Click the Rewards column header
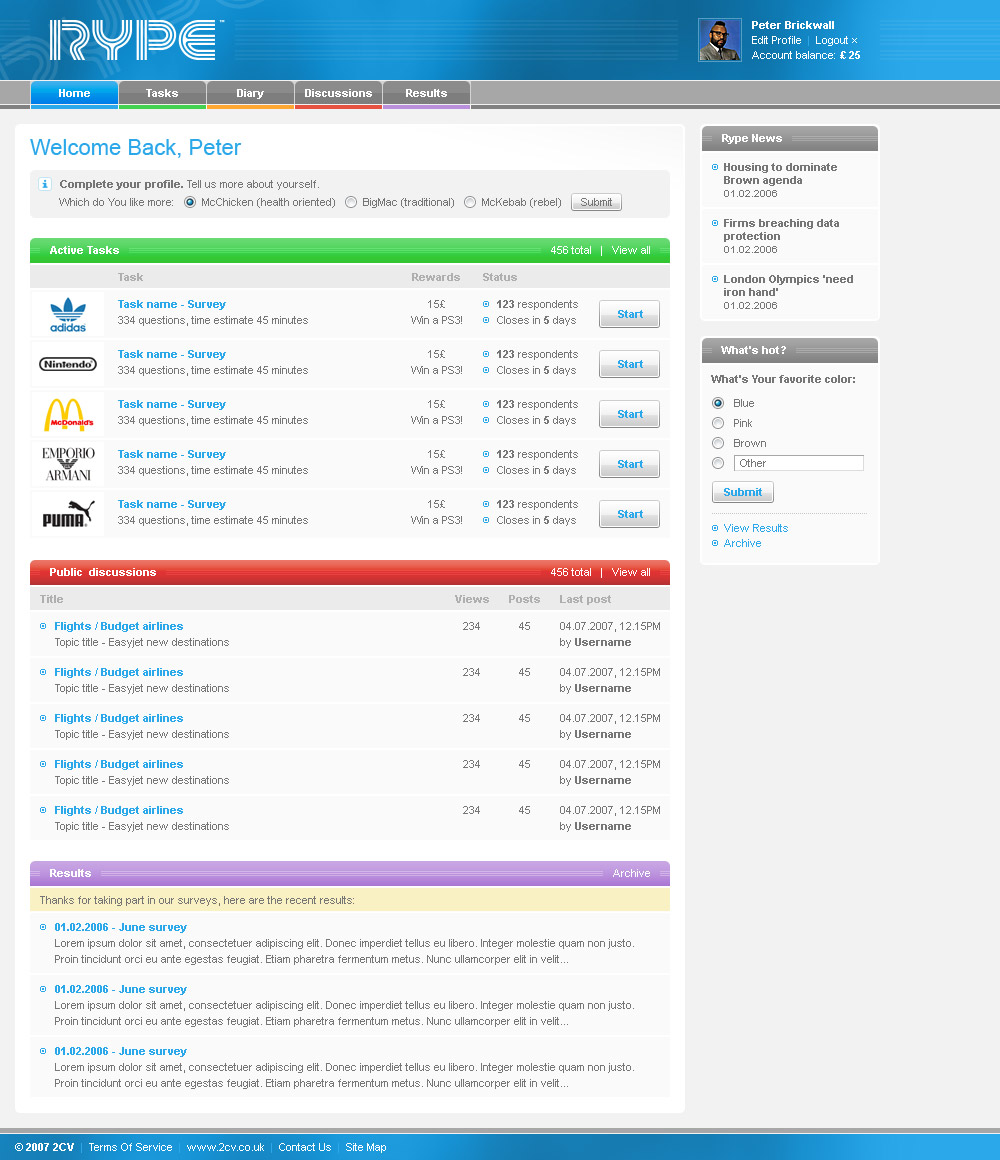The width and height of the screenshot is (1000, 1160). coord(436,277)
